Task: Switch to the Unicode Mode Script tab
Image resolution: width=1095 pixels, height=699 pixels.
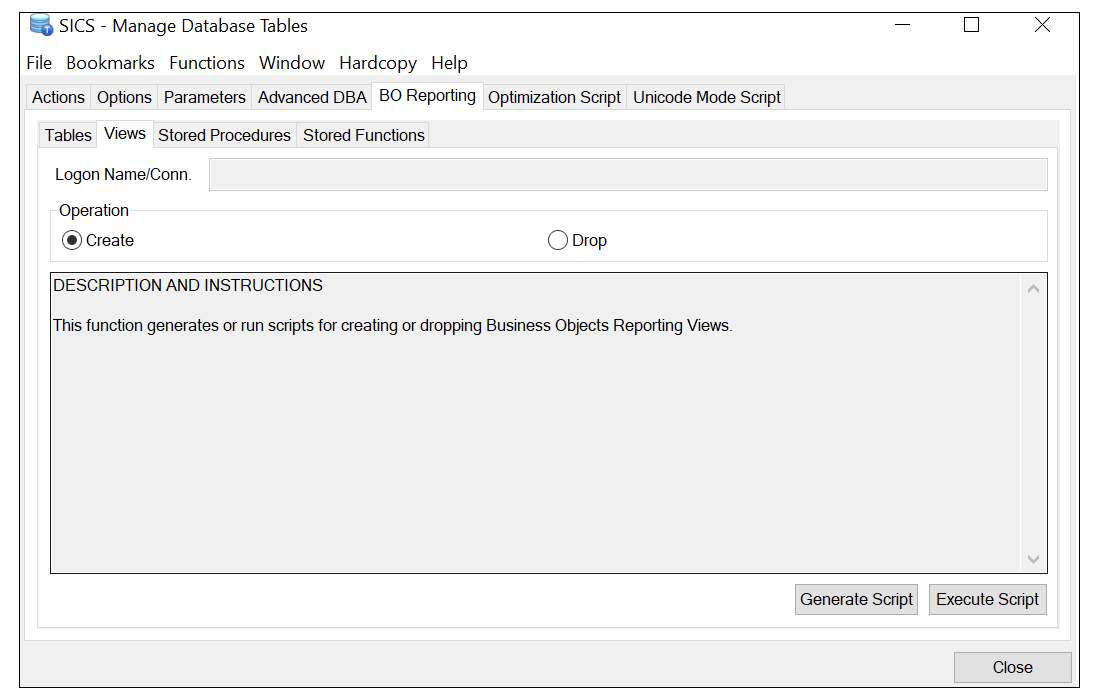Action: [706, 97]
